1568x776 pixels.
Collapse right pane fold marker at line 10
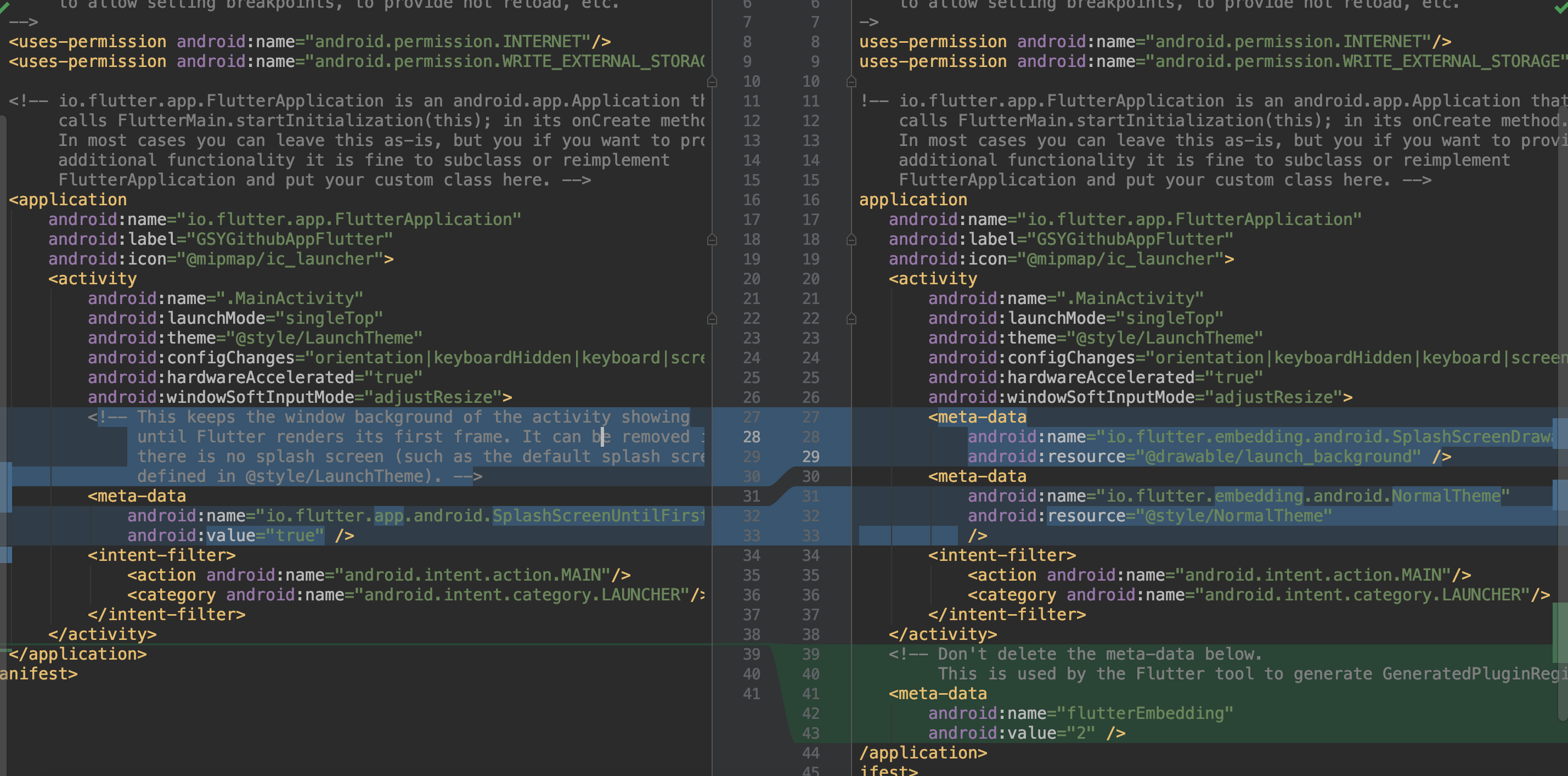(x=851, y=81)
